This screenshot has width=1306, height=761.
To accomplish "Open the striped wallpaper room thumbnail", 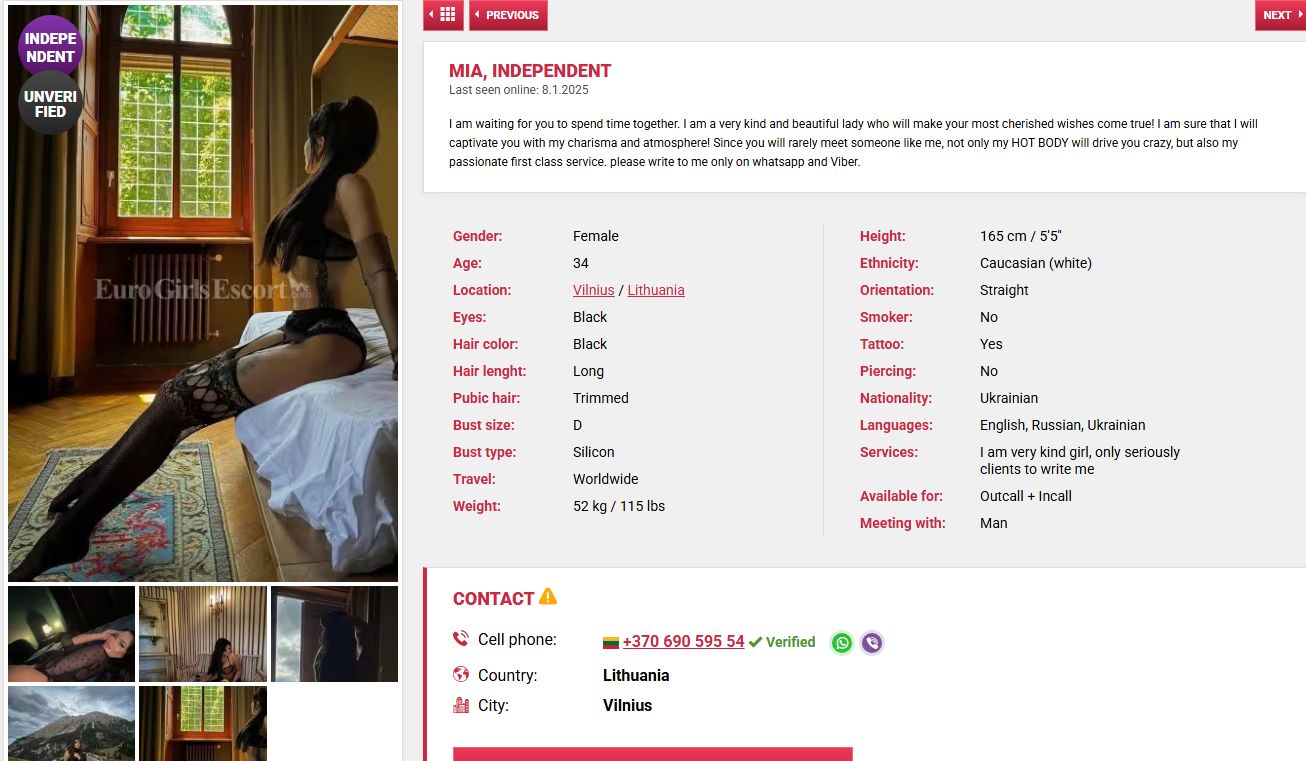I will (x=203, y=634).
